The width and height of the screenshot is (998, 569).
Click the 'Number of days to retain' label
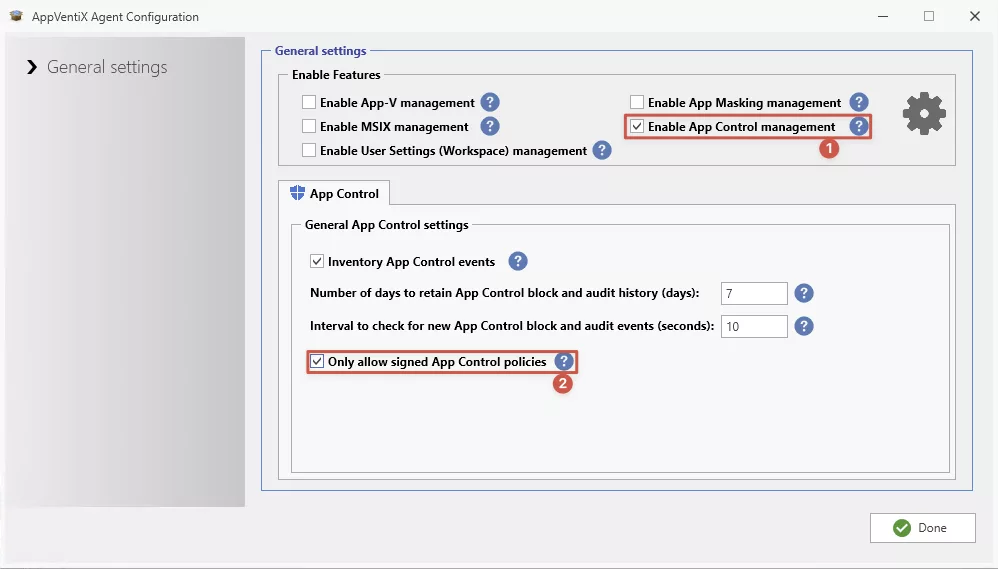click(x=505, y=293)
